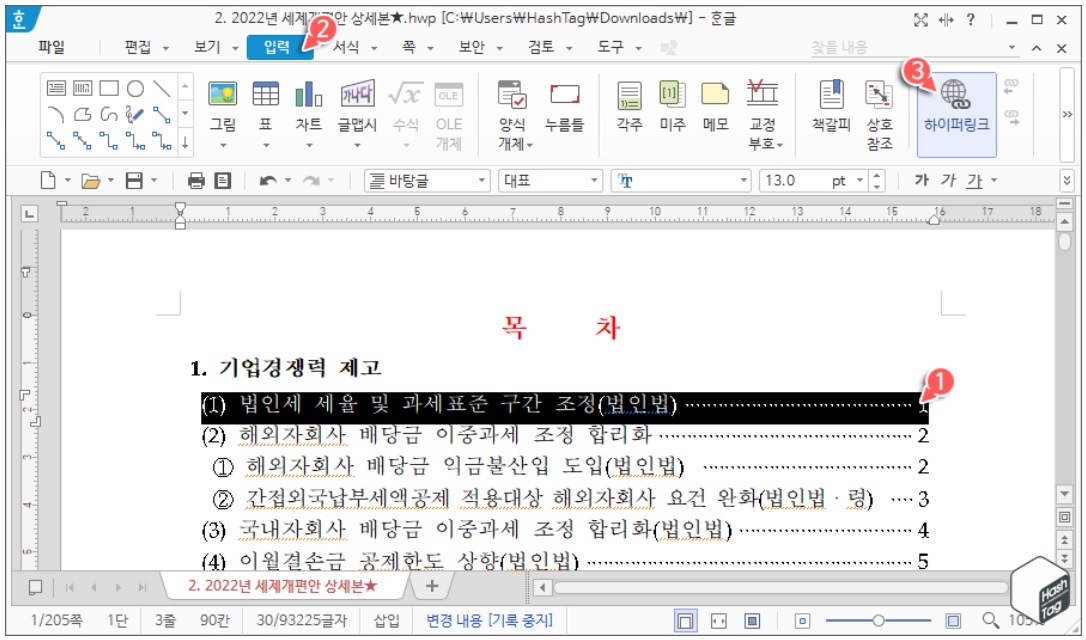This screenshot has width=1086, height=640.
Task: Select the ellipse shape tool
Action: coord(136,88)
